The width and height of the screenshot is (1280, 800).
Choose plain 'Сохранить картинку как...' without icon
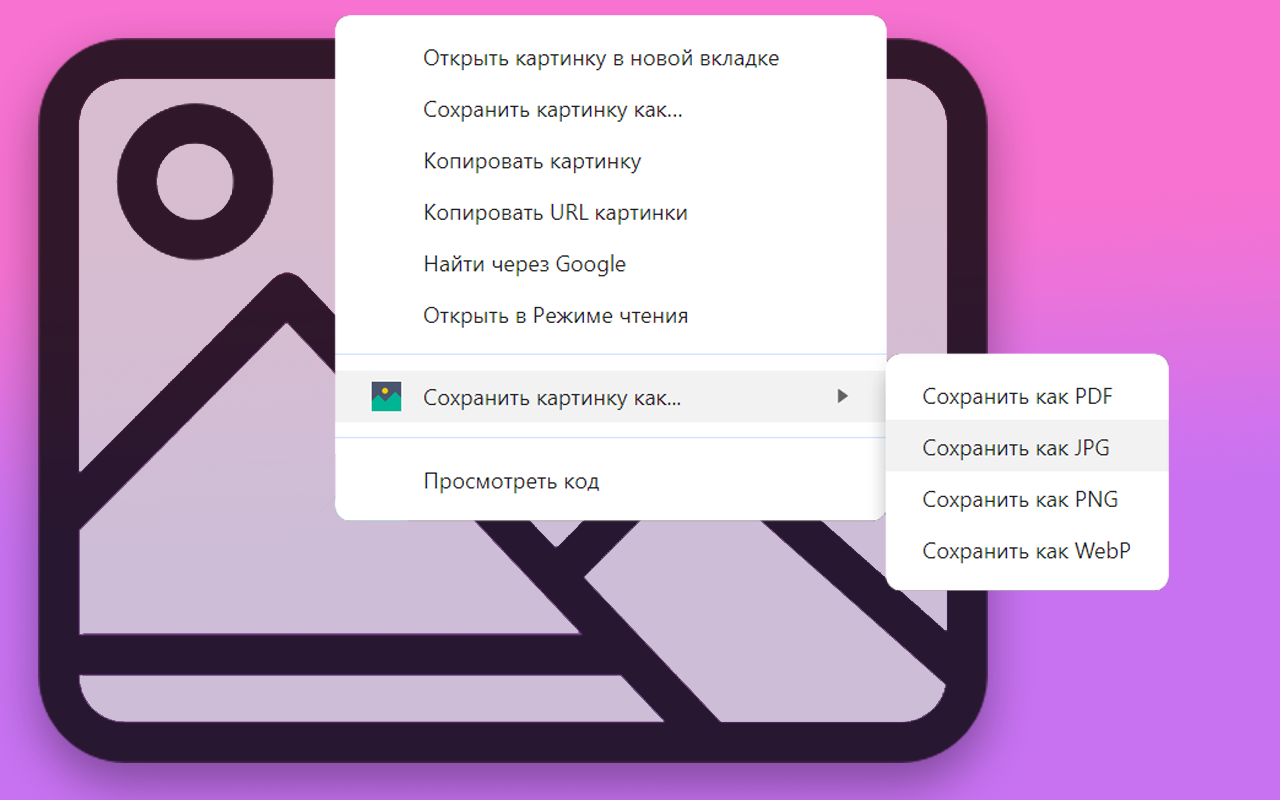pyautogui.click(x=610, y=110)
